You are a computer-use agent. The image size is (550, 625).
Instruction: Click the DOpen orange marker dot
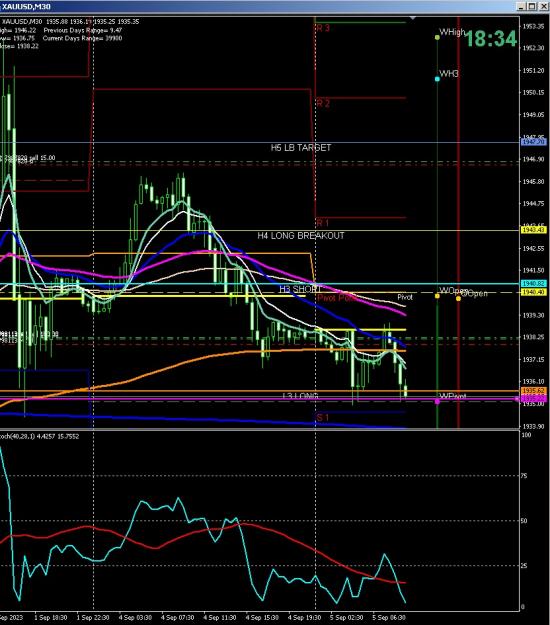(x=458, y=298)
